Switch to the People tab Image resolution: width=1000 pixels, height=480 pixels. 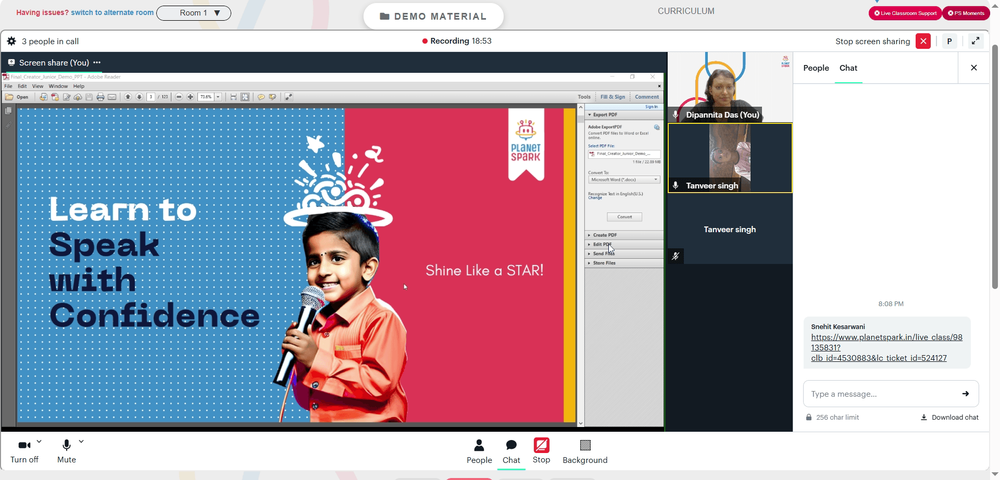click(x=816, y=68)
